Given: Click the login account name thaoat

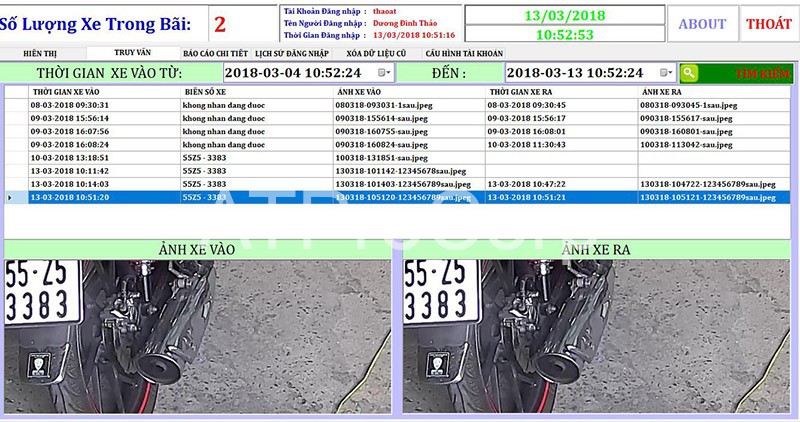Looking at the screenshot, I should [x=385, y=11].
